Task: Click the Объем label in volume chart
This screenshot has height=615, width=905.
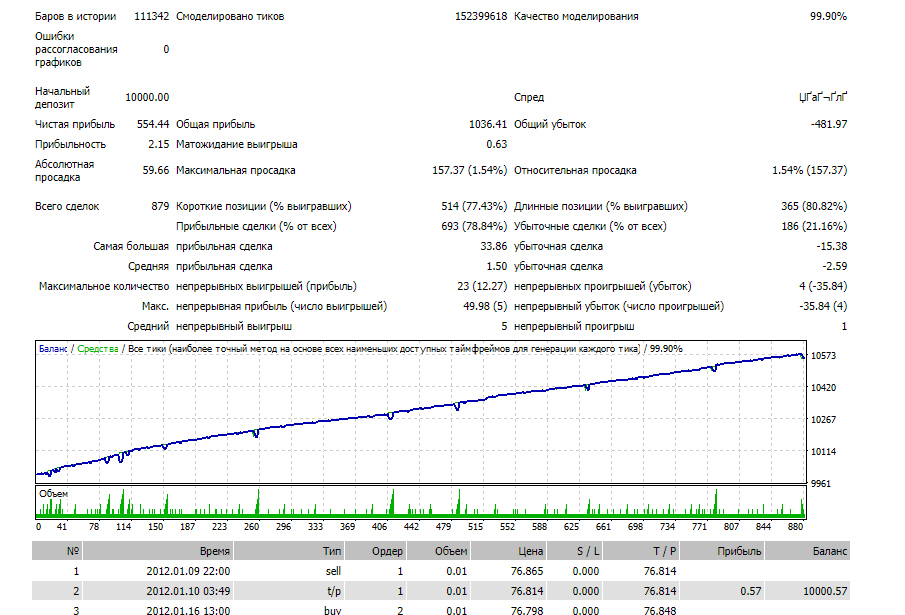Action: (x=54, y=494)
